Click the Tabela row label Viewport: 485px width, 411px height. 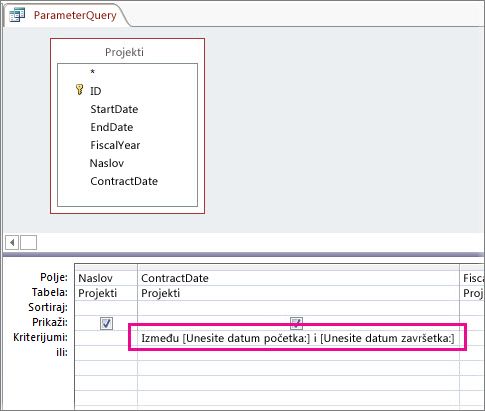click(50, 292)
